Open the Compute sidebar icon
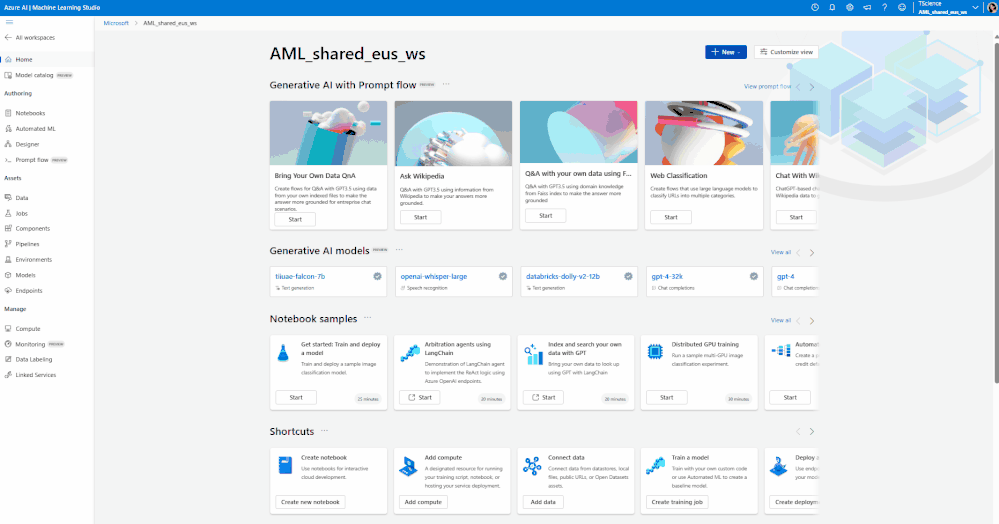The width and height of the screenshot is (999, 524). pos(8,329)
